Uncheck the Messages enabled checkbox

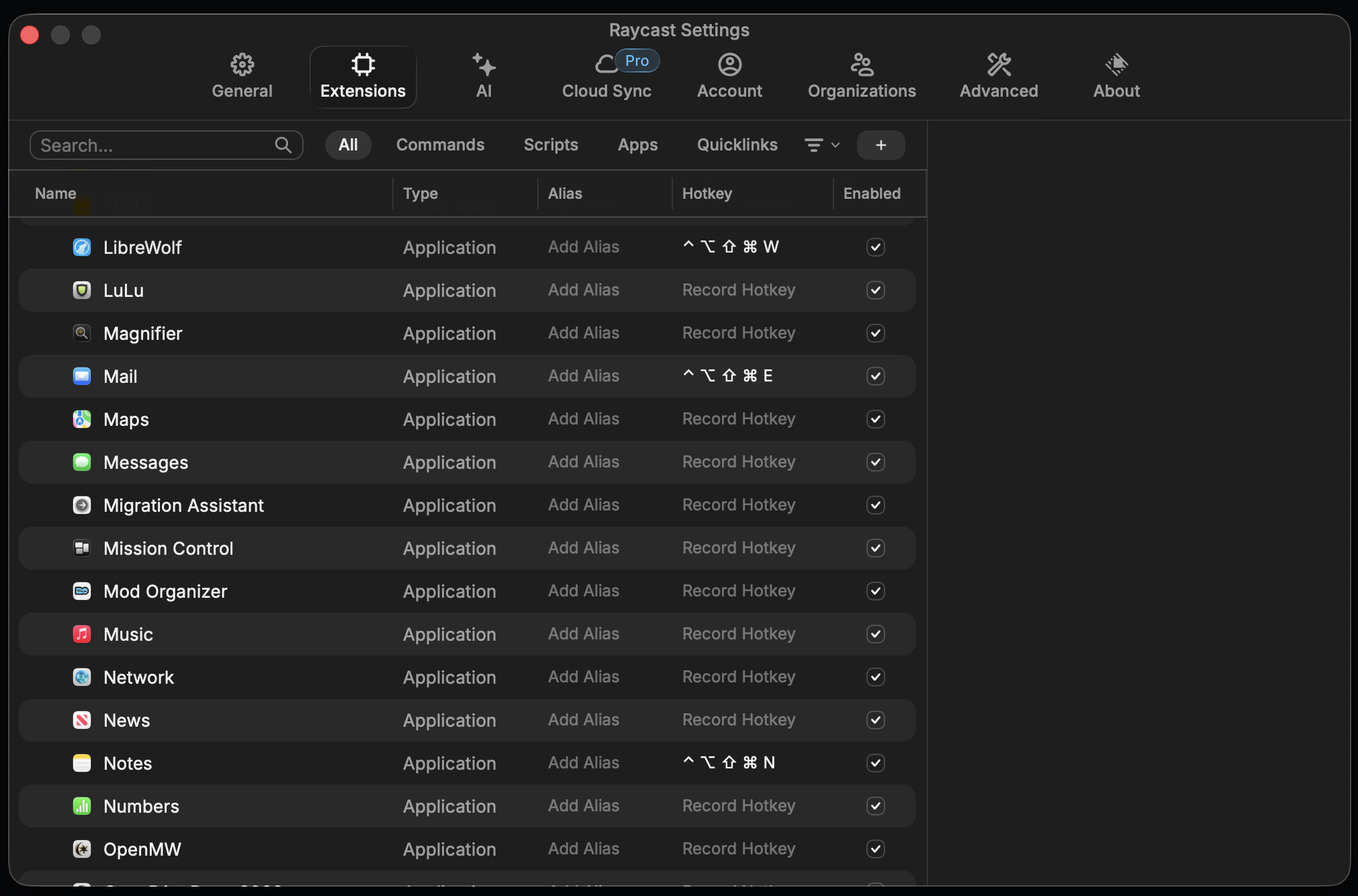tap(876, 462)
